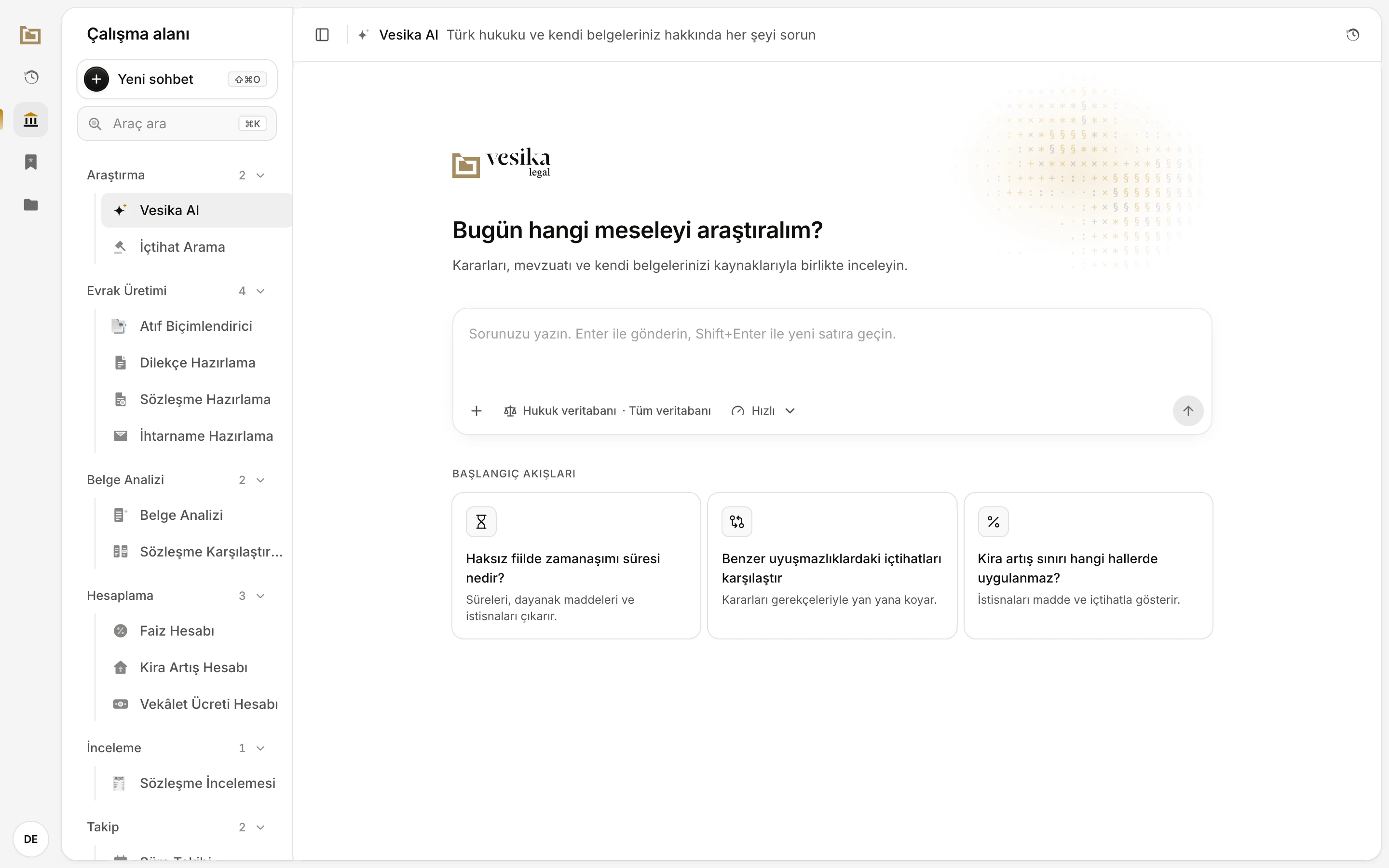
Task: Choose Hukuk veritabanı source selector
Action: 607,411
